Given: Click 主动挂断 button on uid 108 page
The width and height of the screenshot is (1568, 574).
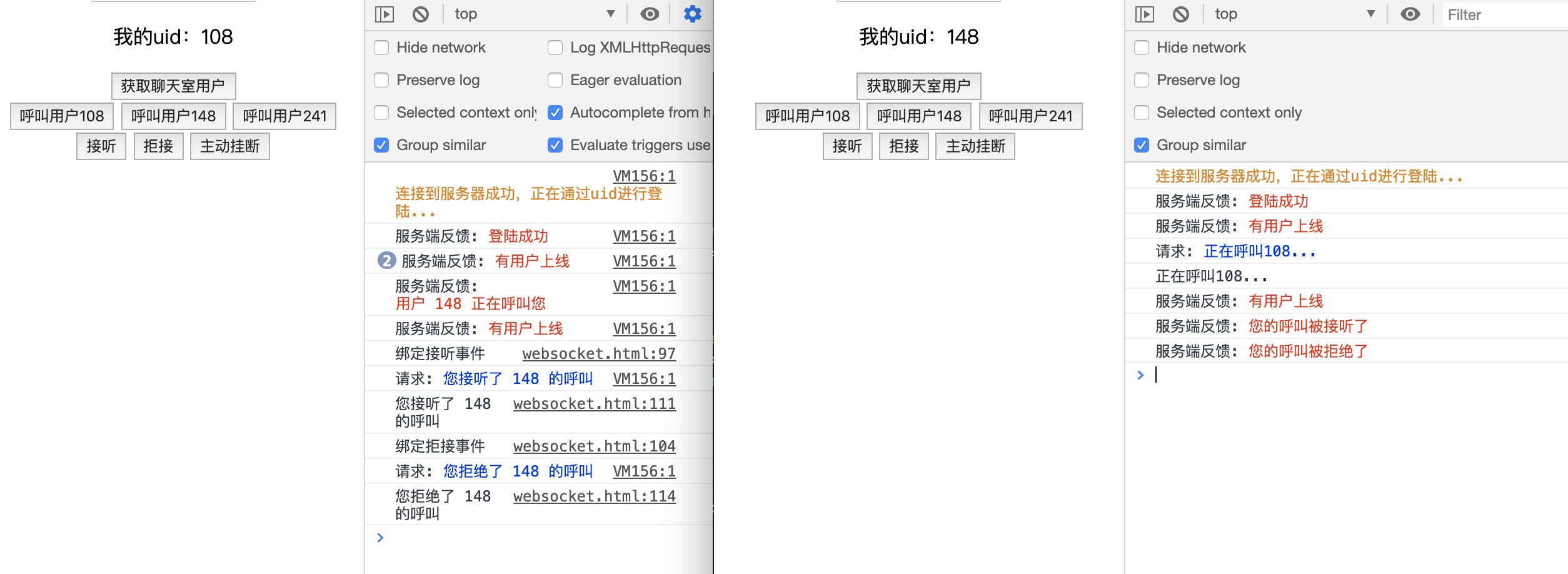Looking at the screenshot, I should pyautogui.click(x=230, y=146).
